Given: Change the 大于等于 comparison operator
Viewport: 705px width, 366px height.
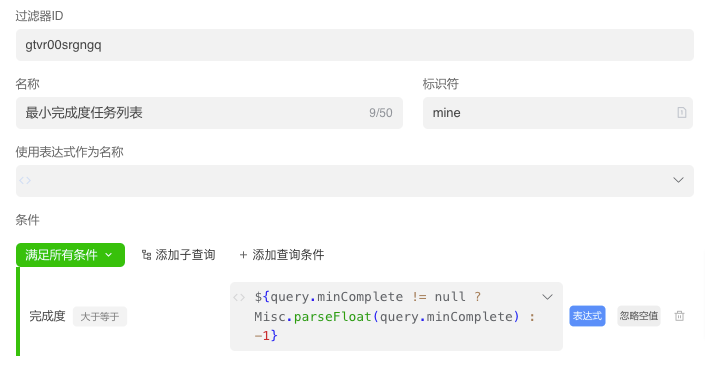Looking at the screenshot, I should pos(100,317).
